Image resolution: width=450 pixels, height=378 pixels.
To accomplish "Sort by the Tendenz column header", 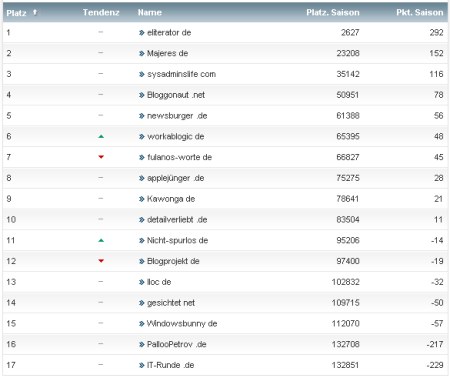I will pyautogui.click(x=101, y=13).
